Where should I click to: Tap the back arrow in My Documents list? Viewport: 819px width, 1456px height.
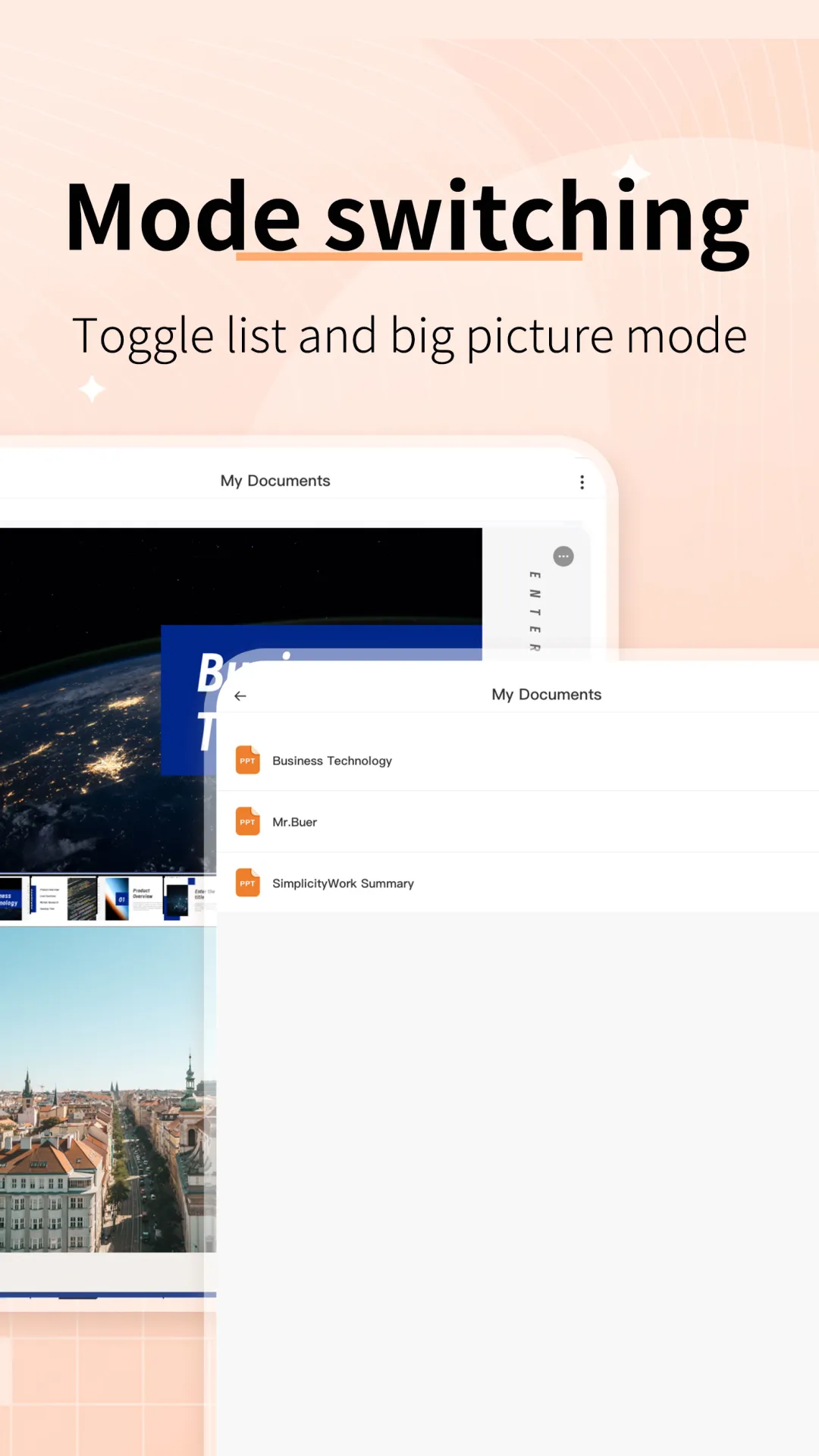(240, 695)
